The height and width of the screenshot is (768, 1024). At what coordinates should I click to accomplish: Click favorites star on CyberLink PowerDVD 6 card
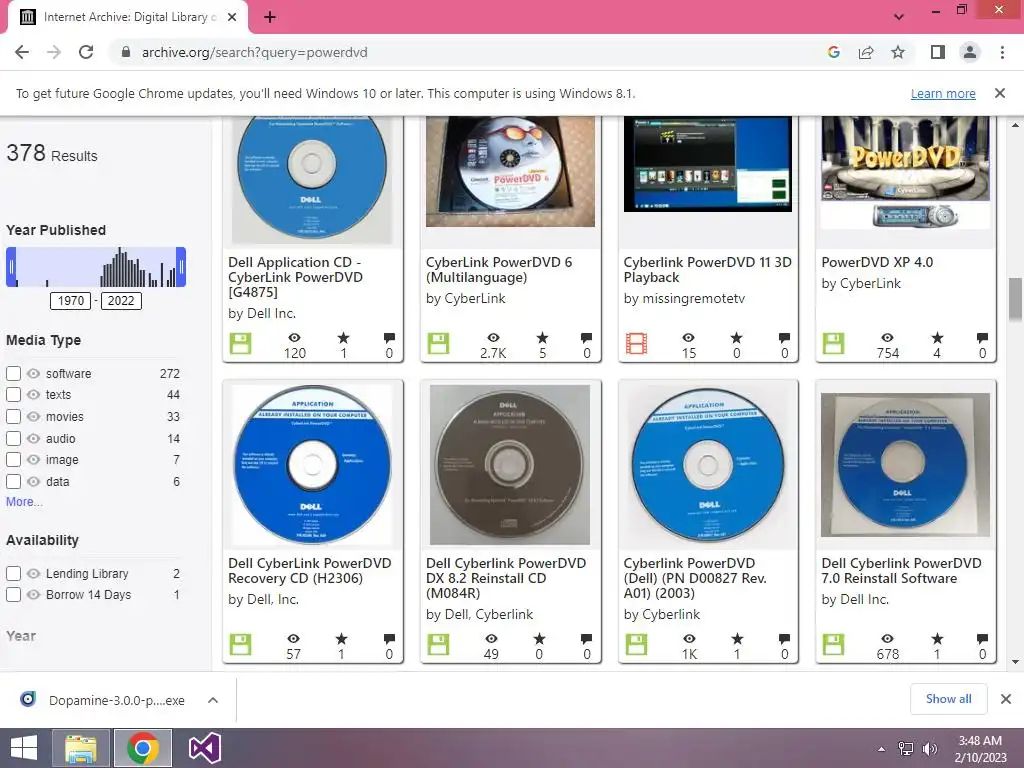(542, 338)
